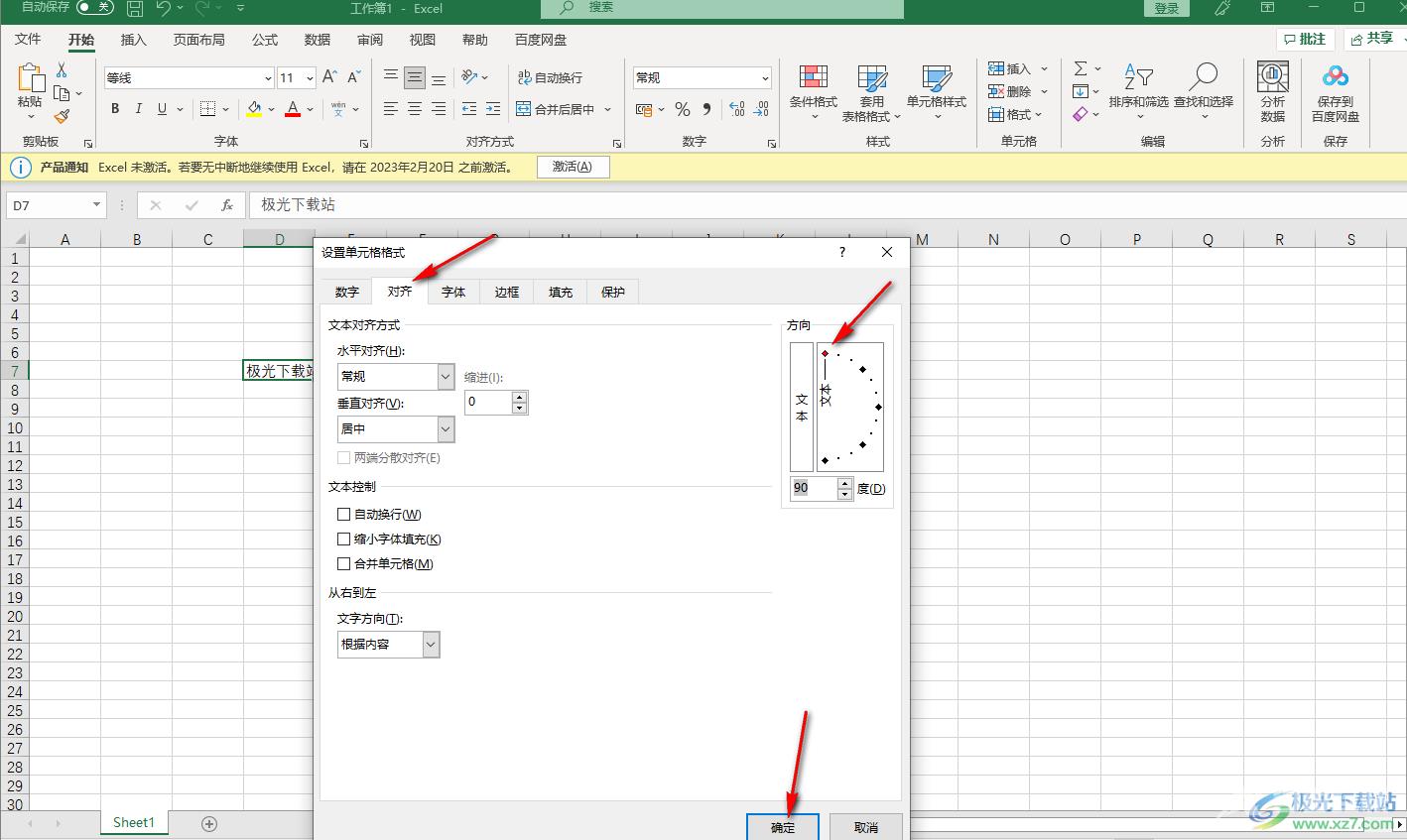Toggle bold formatting
Screen dimensions: 1407x840
pos(115,109)
